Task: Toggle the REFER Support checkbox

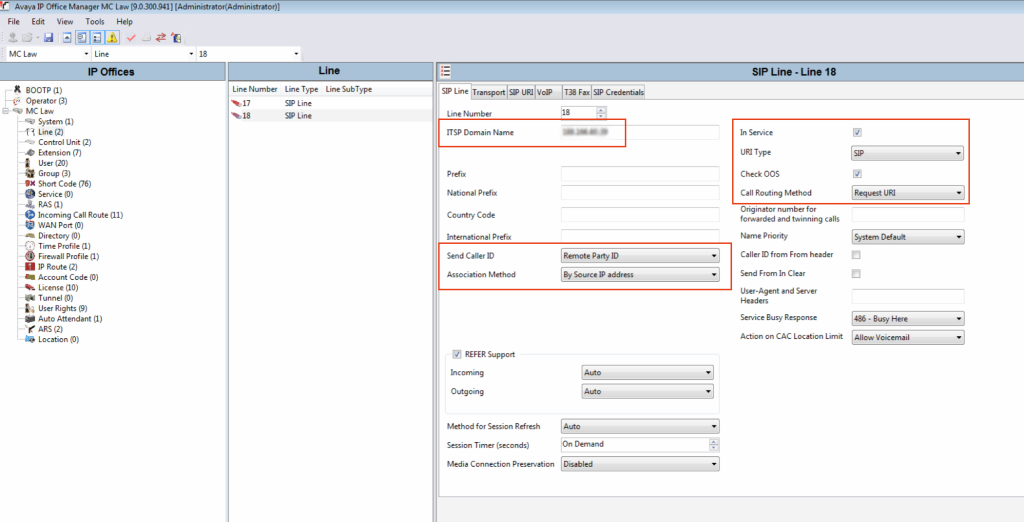Action: (x=456, y=354)
